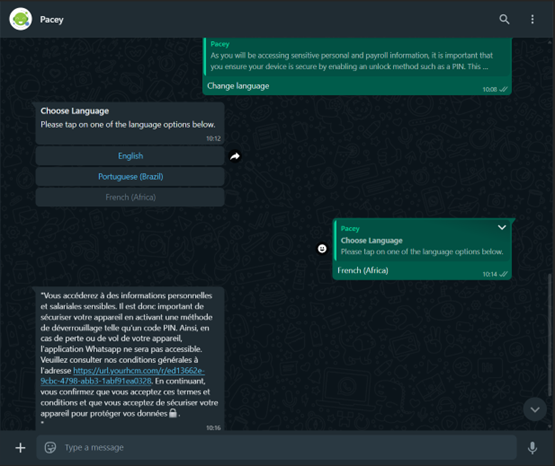This screenshot has height=466, width=555.
Task: Click the chat vertical scrollbar
Action: (549, 334)
